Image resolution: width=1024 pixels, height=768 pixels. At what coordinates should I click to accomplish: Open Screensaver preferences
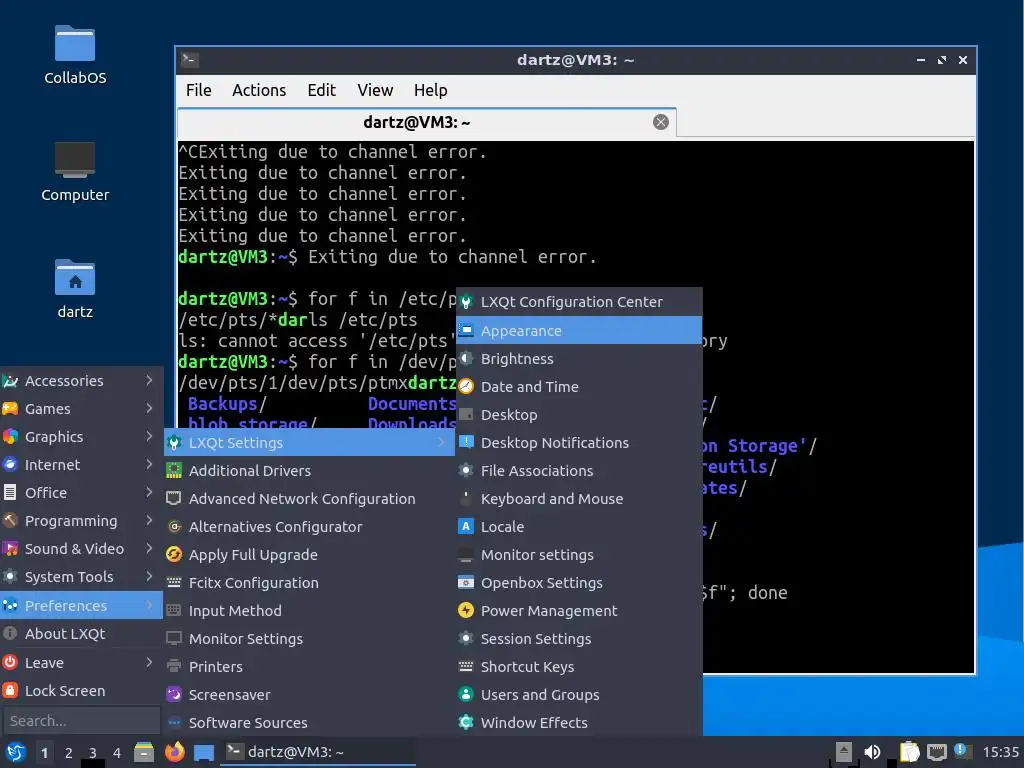click(309, 696)
